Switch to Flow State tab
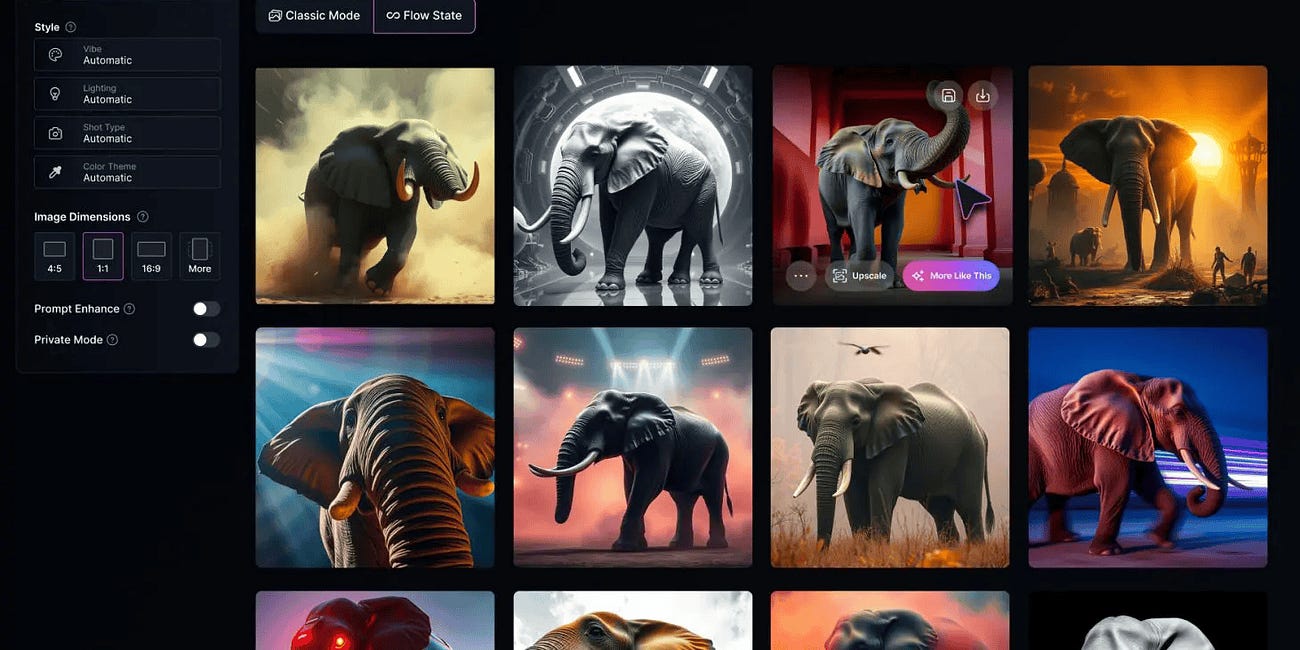 (x=424, y=15)
